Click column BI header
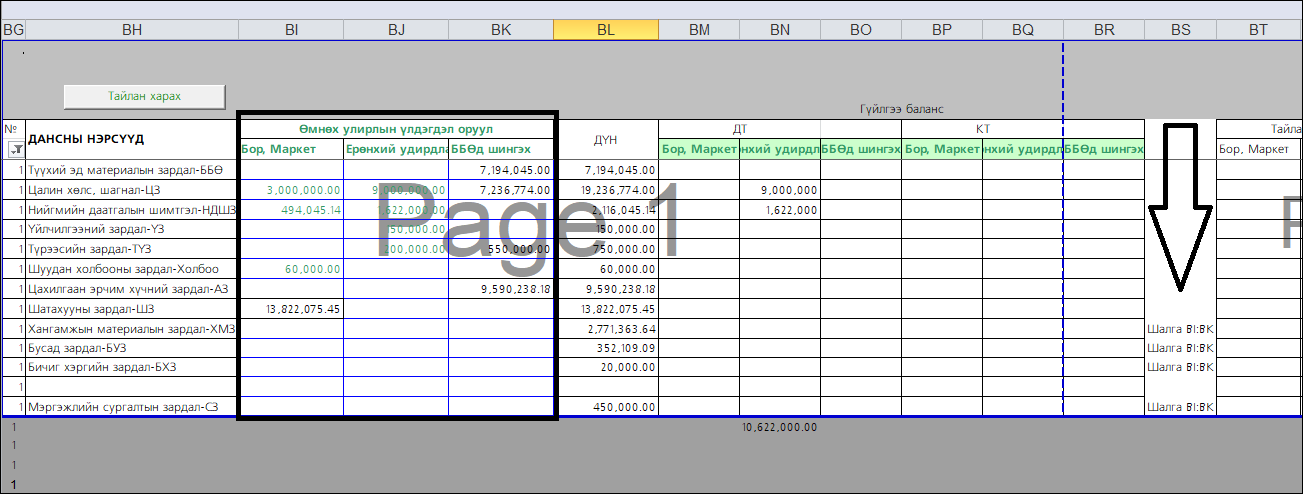This screenshot has width=1303, height=494. coord(291,30)
